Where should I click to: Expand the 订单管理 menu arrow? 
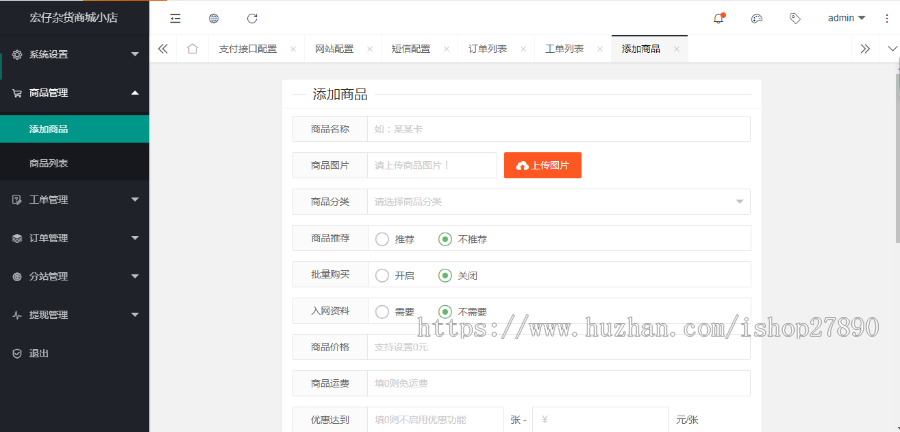pyautogui.click(x=135, y=238)
